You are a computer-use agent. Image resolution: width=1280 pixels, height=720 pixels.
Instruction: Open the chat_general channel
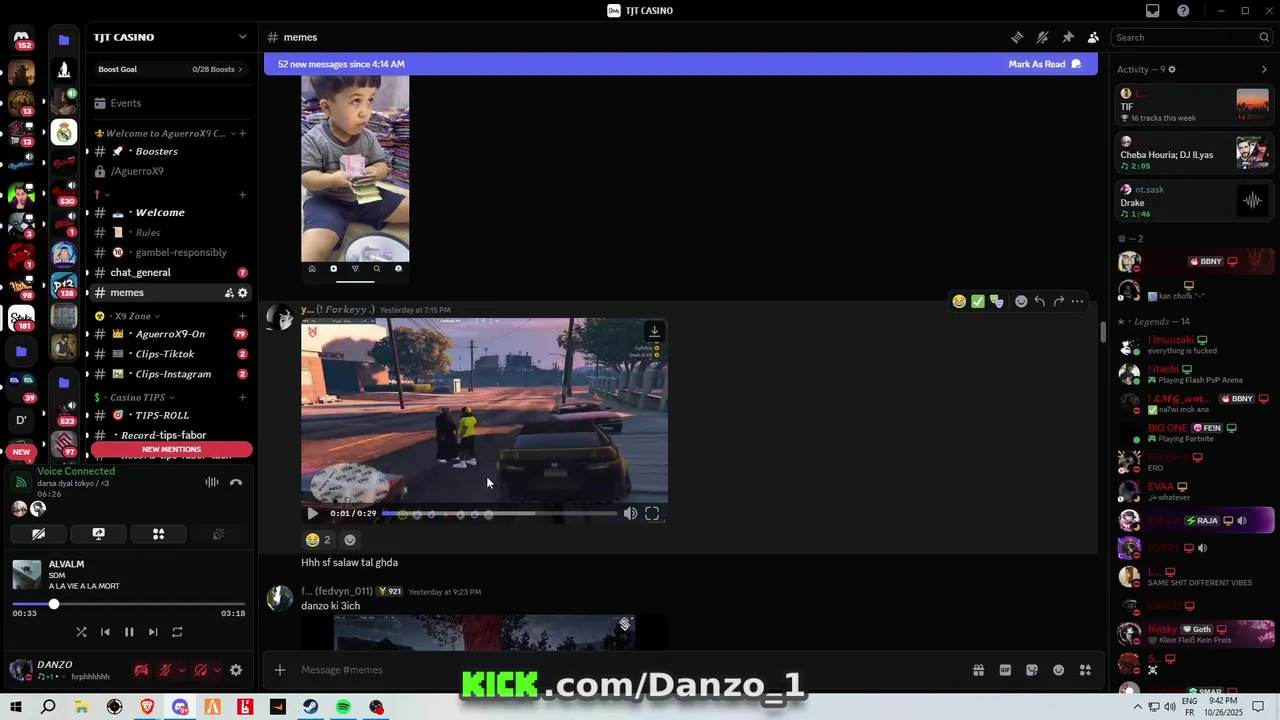(x=170, y=272)
